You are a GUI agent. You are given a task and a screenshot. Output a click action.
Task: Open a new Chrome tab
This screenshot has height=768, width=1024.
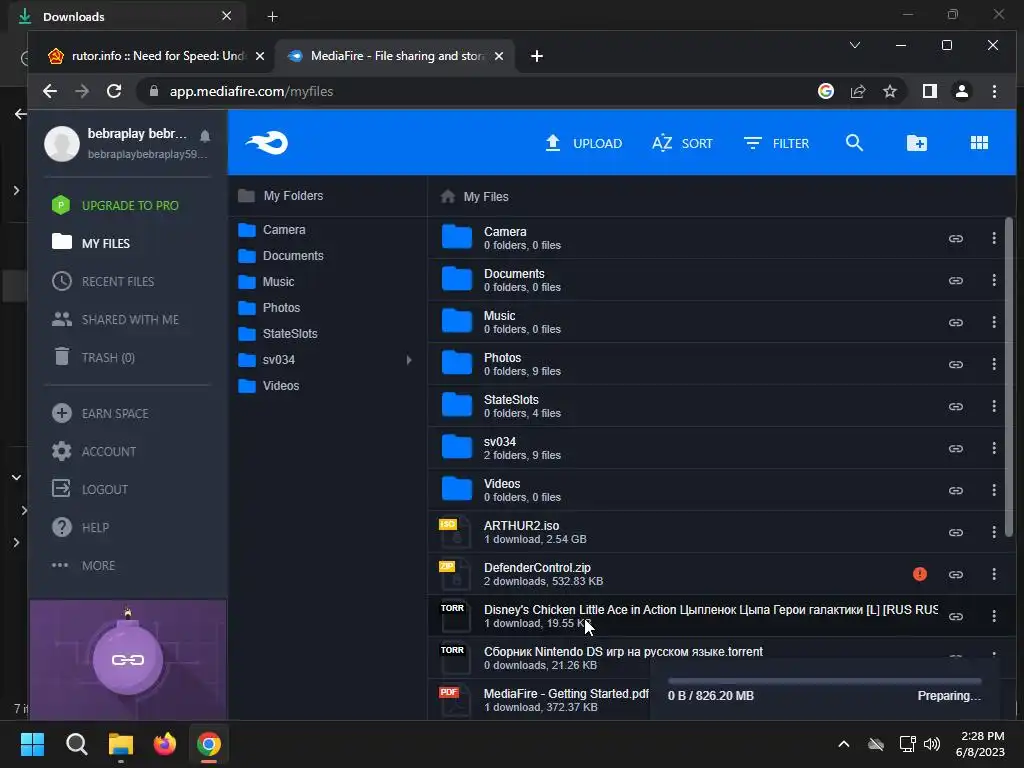[x=537, y=56]
